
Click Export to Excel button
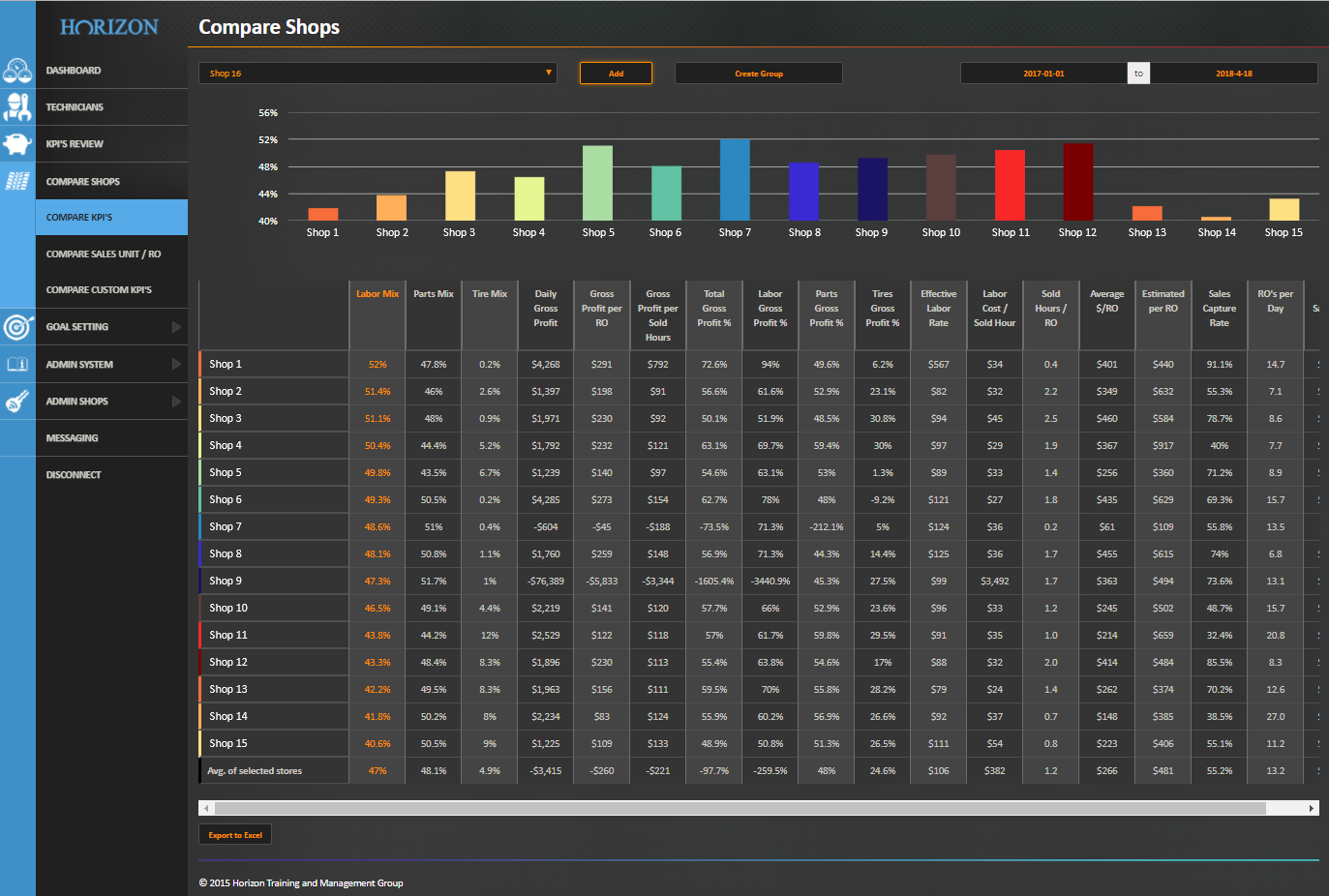tap(235, 835)
